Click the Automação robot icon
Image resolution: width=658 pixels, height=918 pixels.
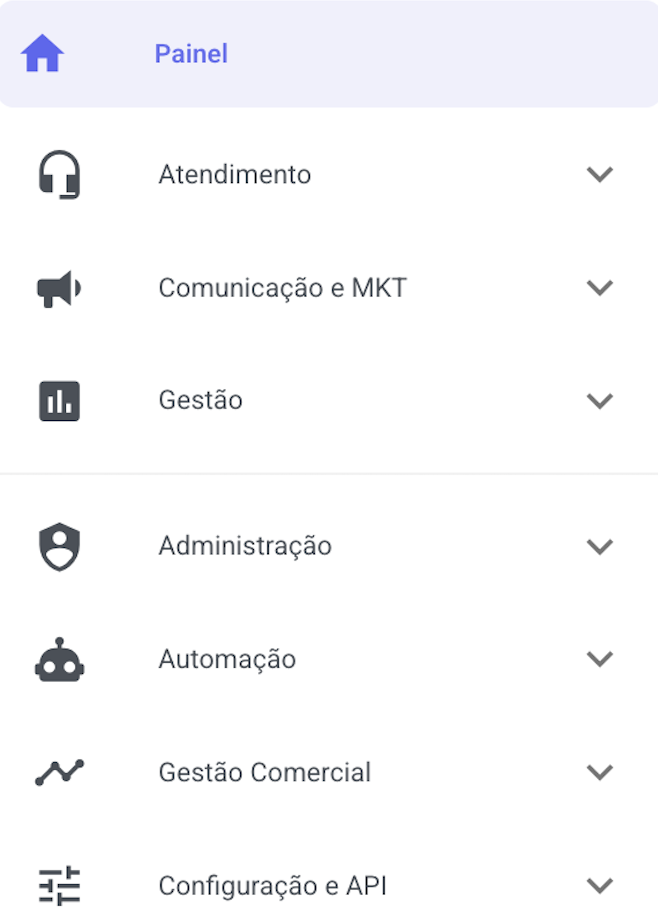[59, 660]
